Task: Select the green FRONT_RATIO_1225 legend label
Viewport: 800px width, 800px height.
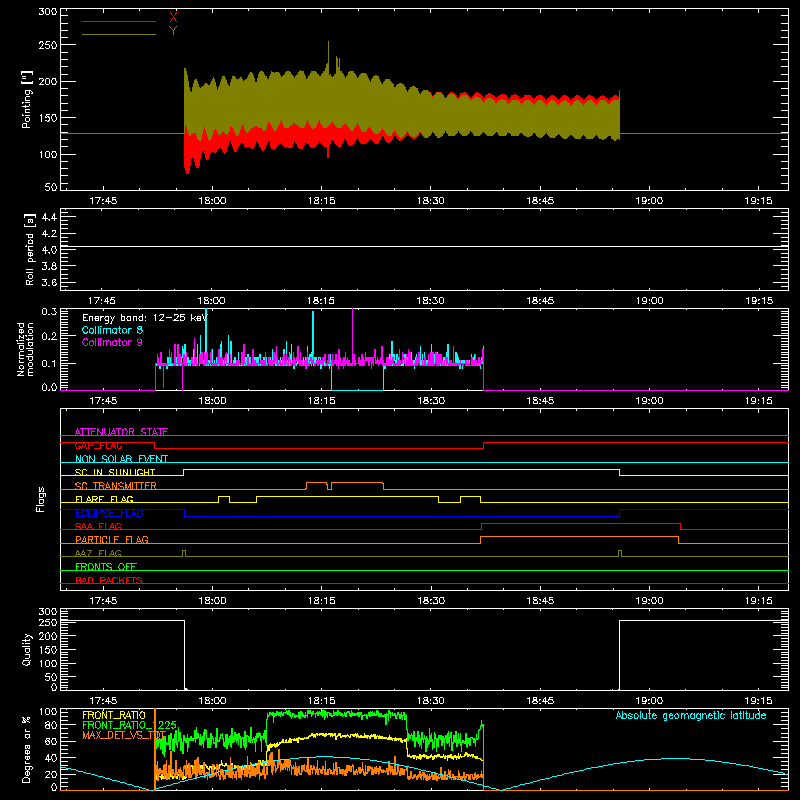Action: [x=129, y=725]
